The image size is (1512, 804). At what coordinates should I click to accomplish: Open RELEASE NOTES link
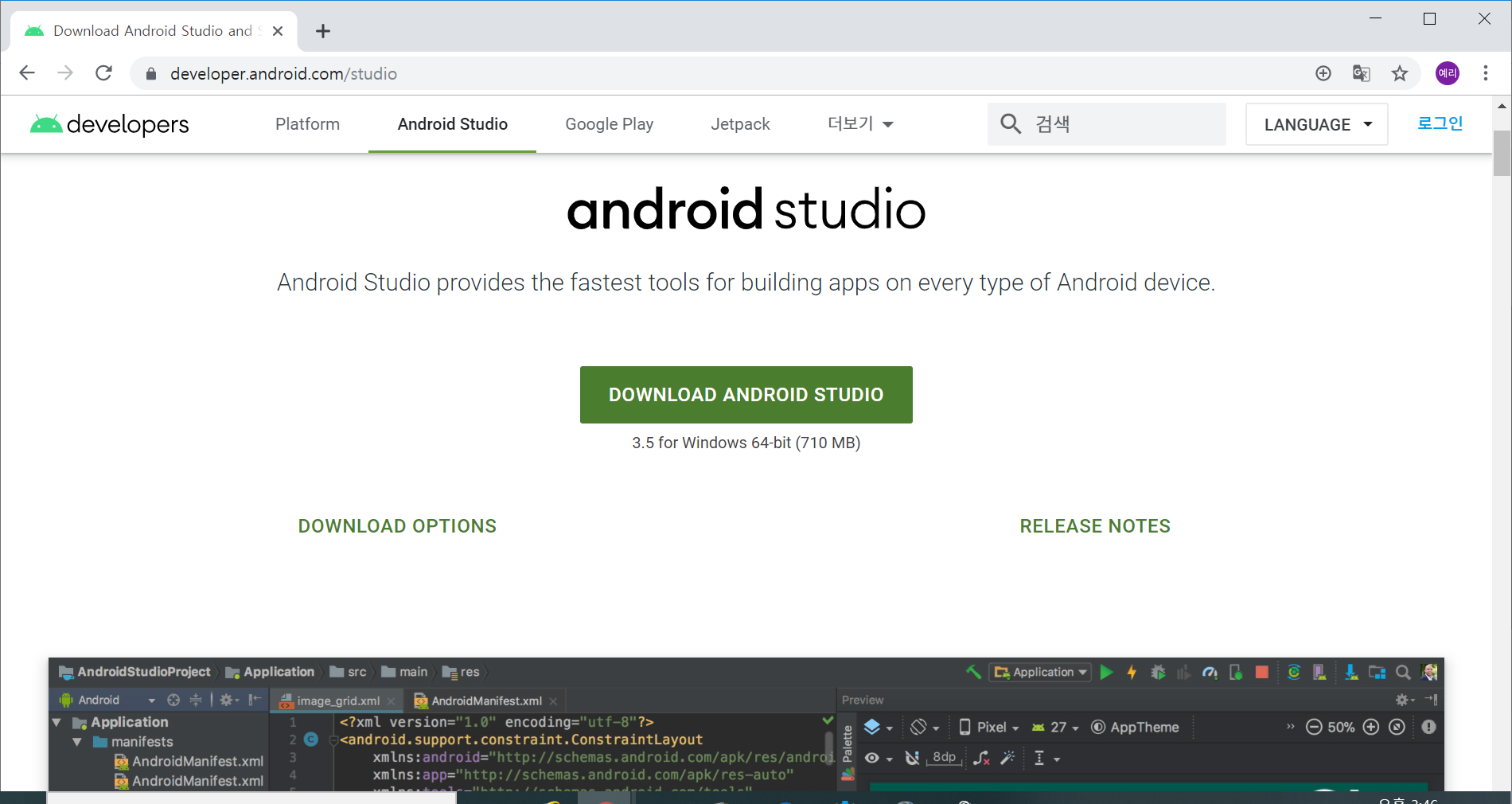1095,526
